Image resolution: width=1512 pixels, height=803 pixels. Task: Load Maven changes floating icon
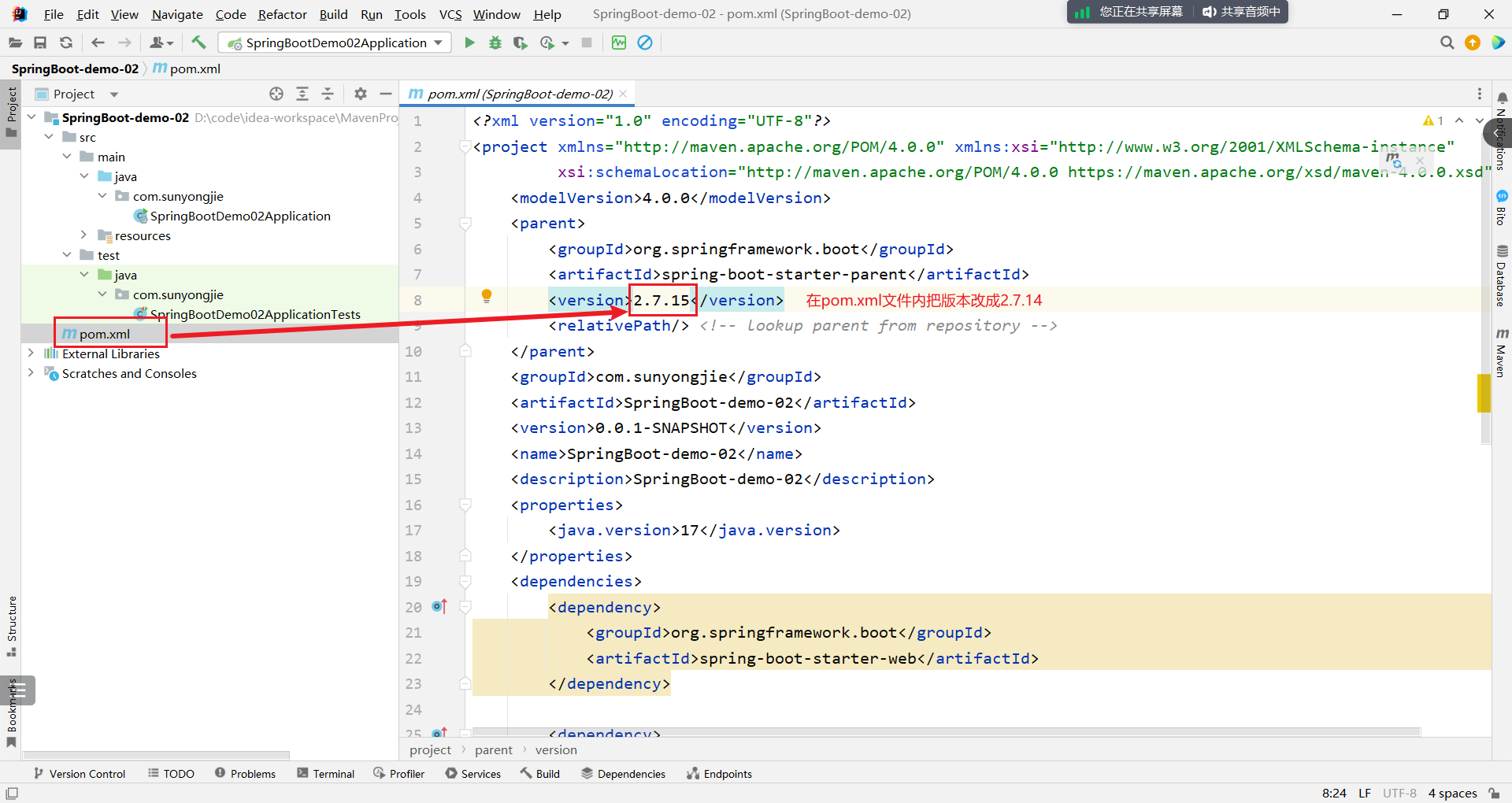[1394, 161]
